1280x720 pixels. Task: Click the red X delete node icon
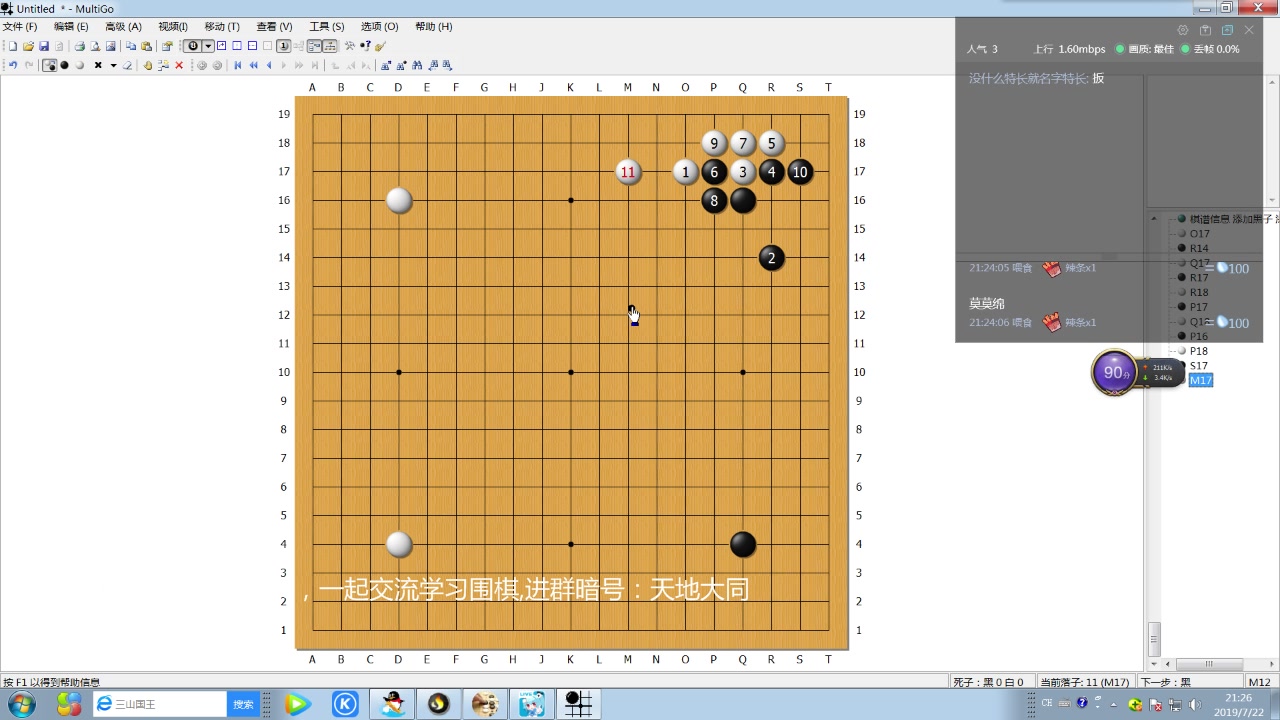pos(179,65)
